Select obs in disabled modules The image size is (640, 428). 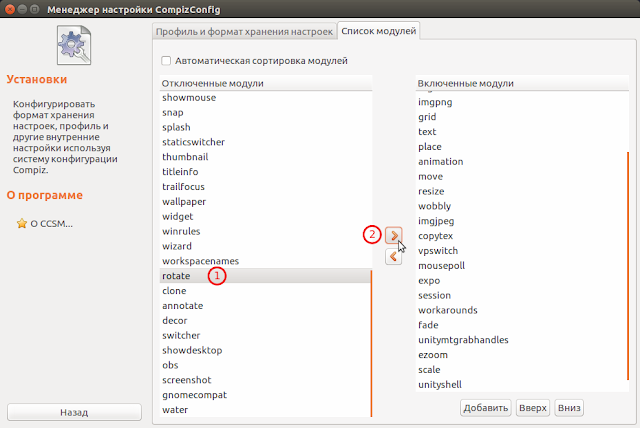pyautogui.click(x=265, y=365)
